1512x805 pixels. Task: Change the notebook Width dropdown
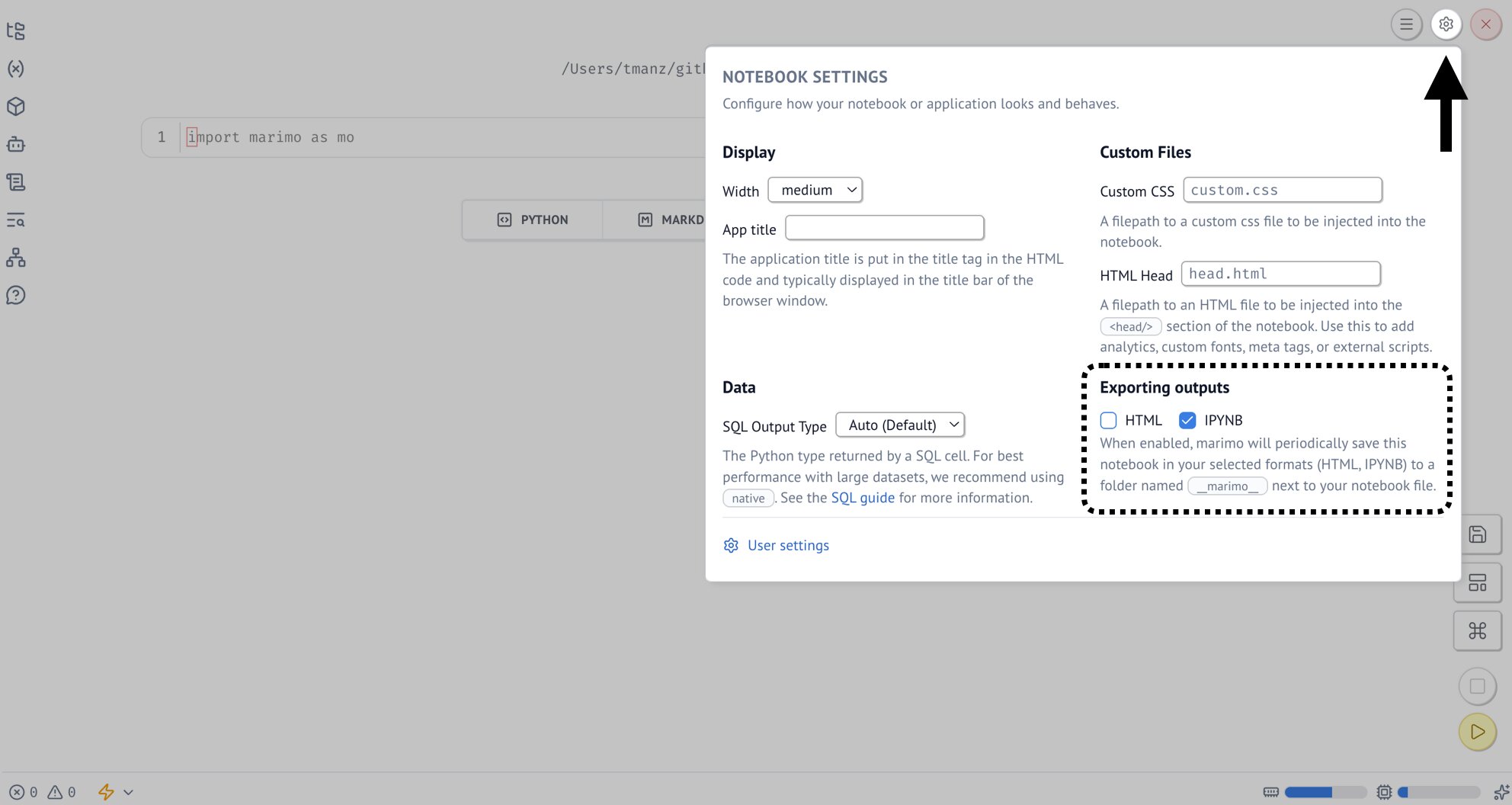click(x=815, y=190)
